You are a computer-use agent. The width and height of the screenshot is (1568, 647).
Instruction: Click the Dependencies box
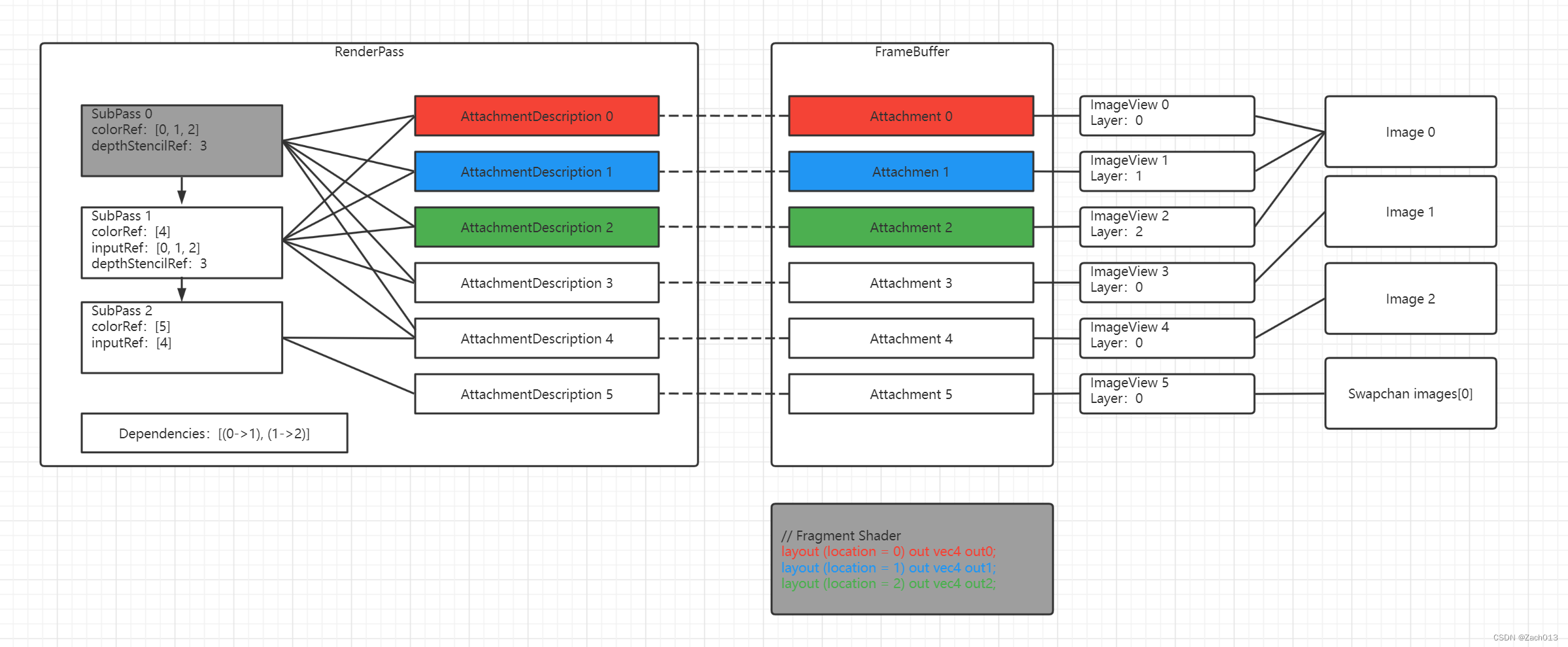(214, 433)
